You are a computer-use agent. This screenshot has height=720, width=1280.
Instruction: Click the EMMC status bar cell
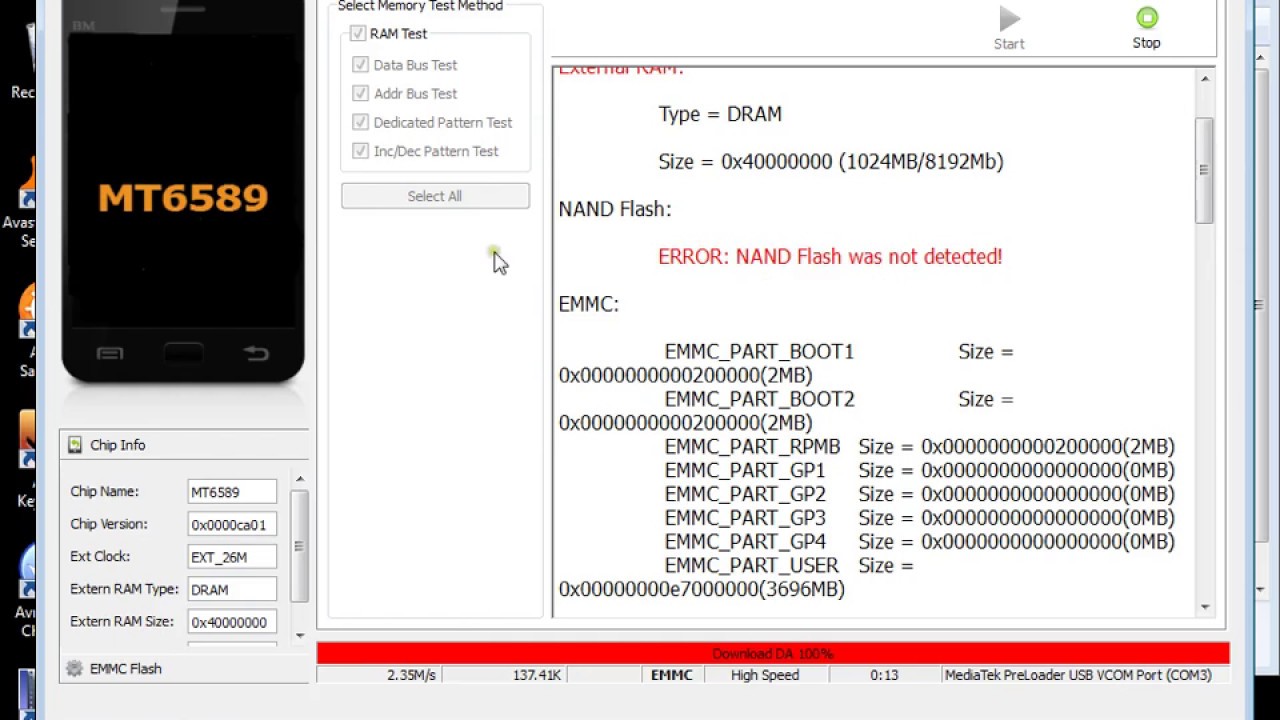(672, 675)
